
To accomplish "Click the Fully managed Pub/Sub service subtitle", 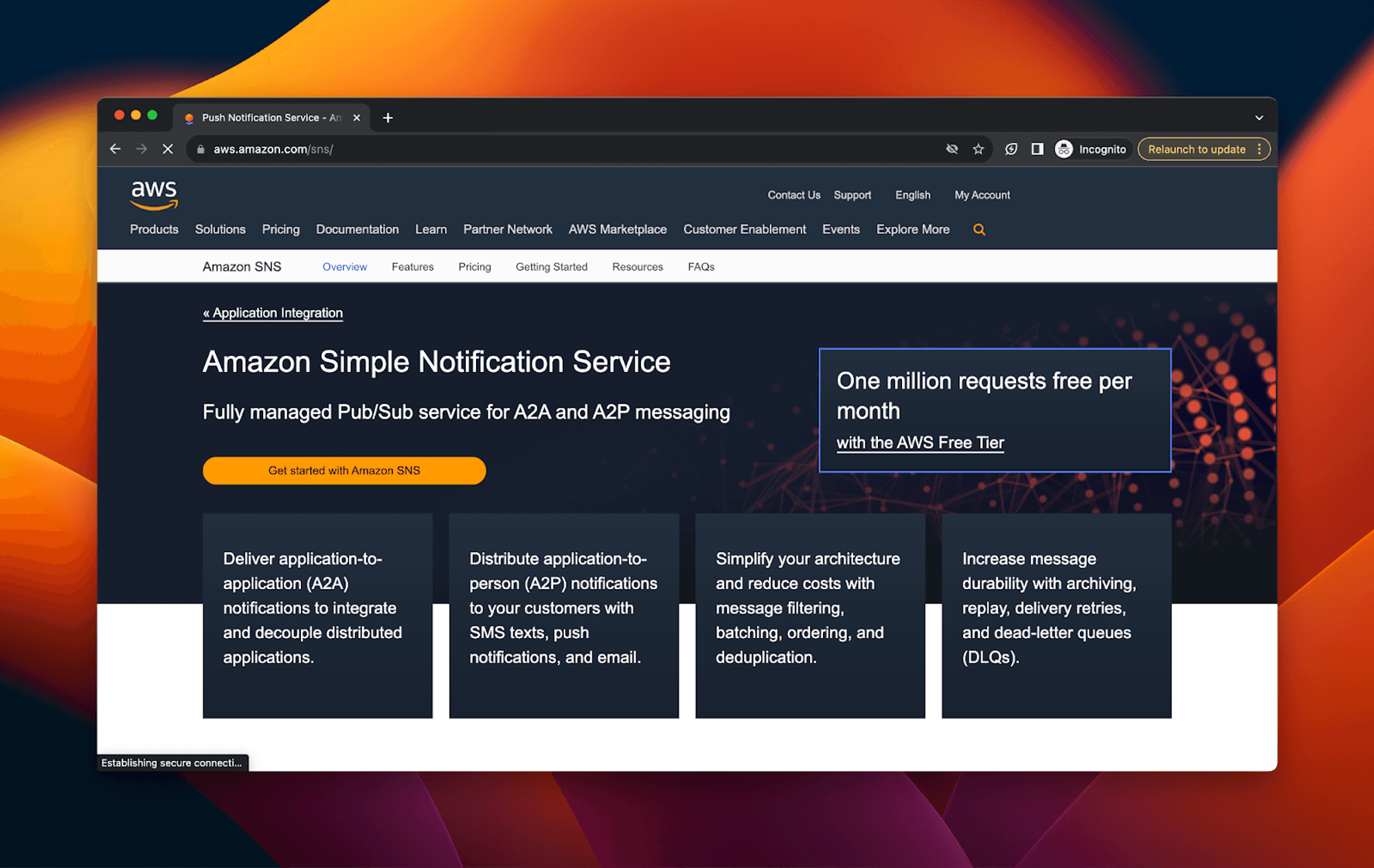I will pyautogui.click(x=466, y=412).
